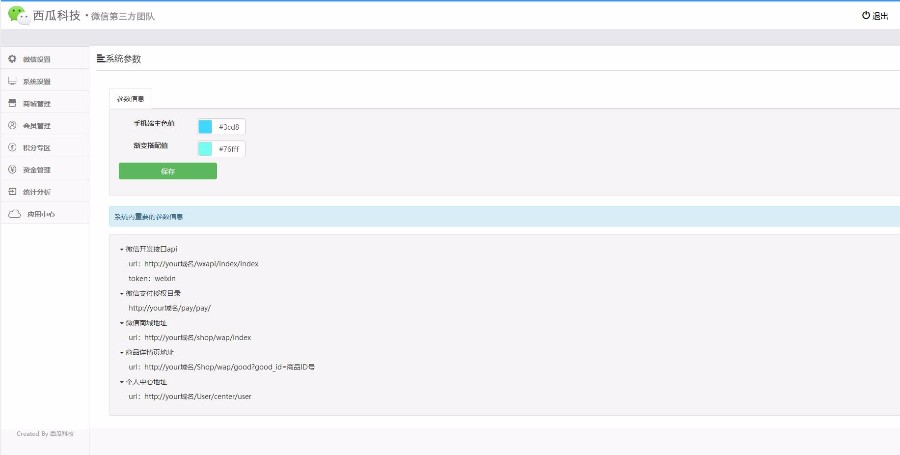Click the gear icon beside 微信设置
The height and width of the screenshot is (455, 900).
12,59
